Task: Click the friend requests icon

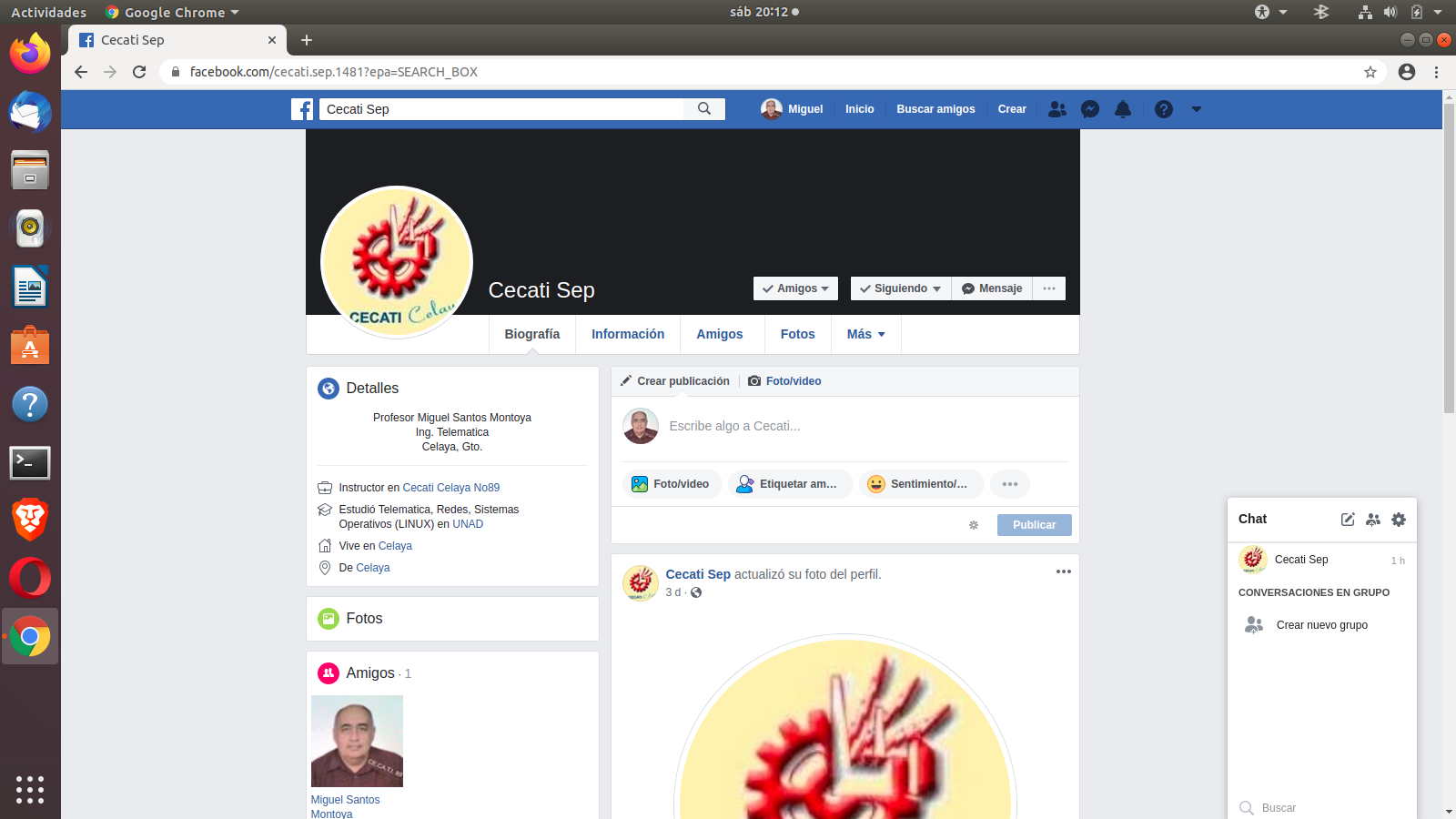Action: (x=1057, y=109)
